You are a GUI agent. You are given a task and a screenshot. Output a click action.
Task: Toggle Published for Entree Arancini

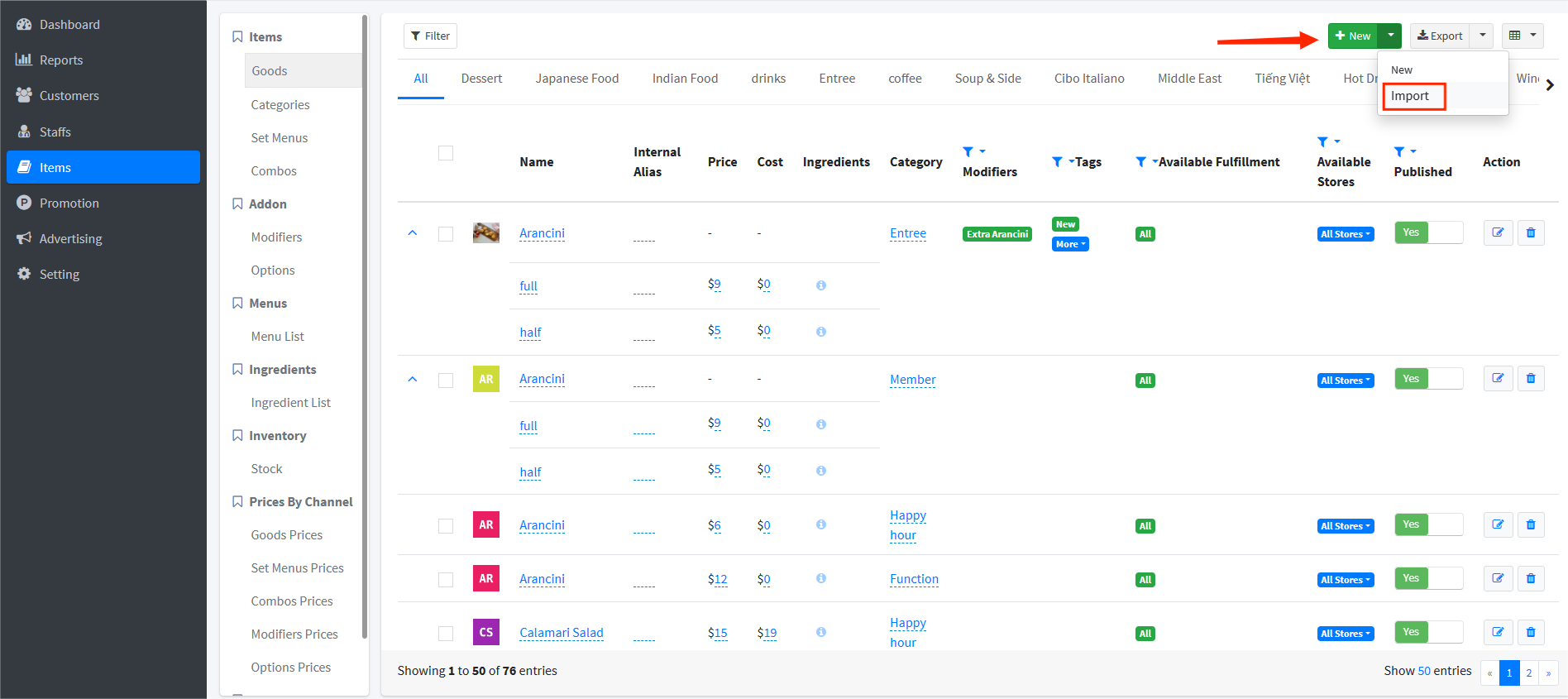pos(1428,232)
